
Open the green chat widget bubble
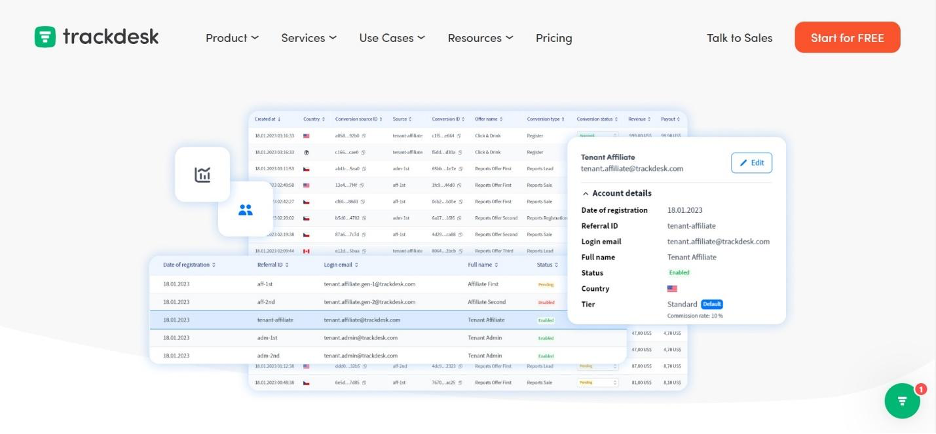click(x=902, y=401)
